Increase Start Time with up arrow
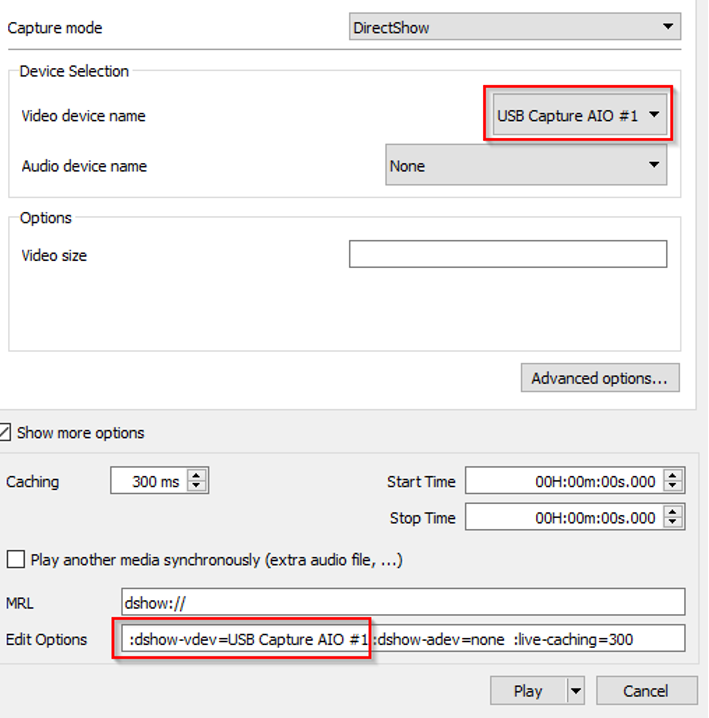Image resolution: width=709 pixels, height=718 pixels. coord(673,476)
